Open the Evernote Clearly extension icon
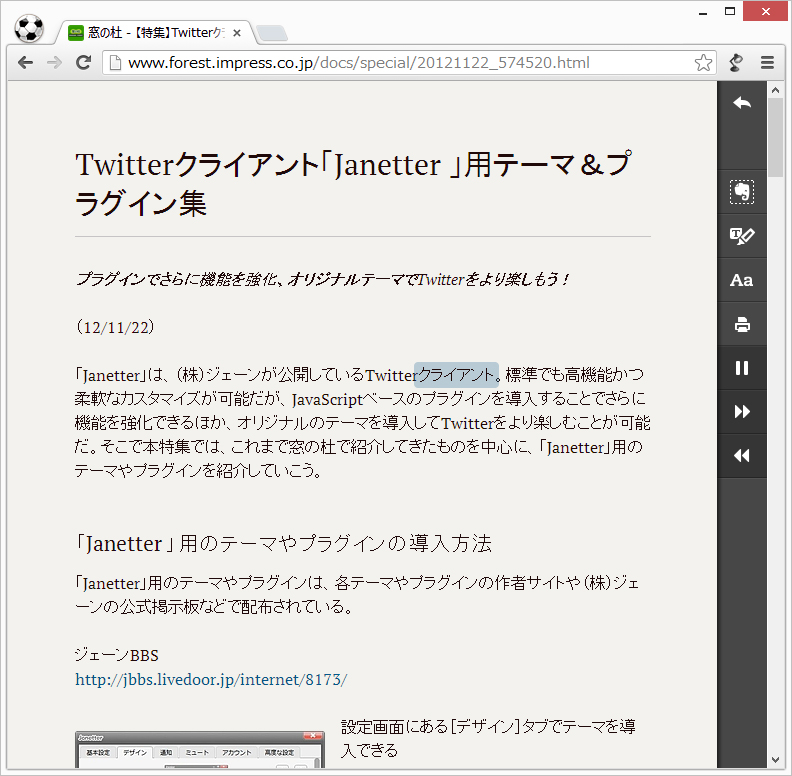The height and width of the screenshot is (776, 792). (736, 63)
